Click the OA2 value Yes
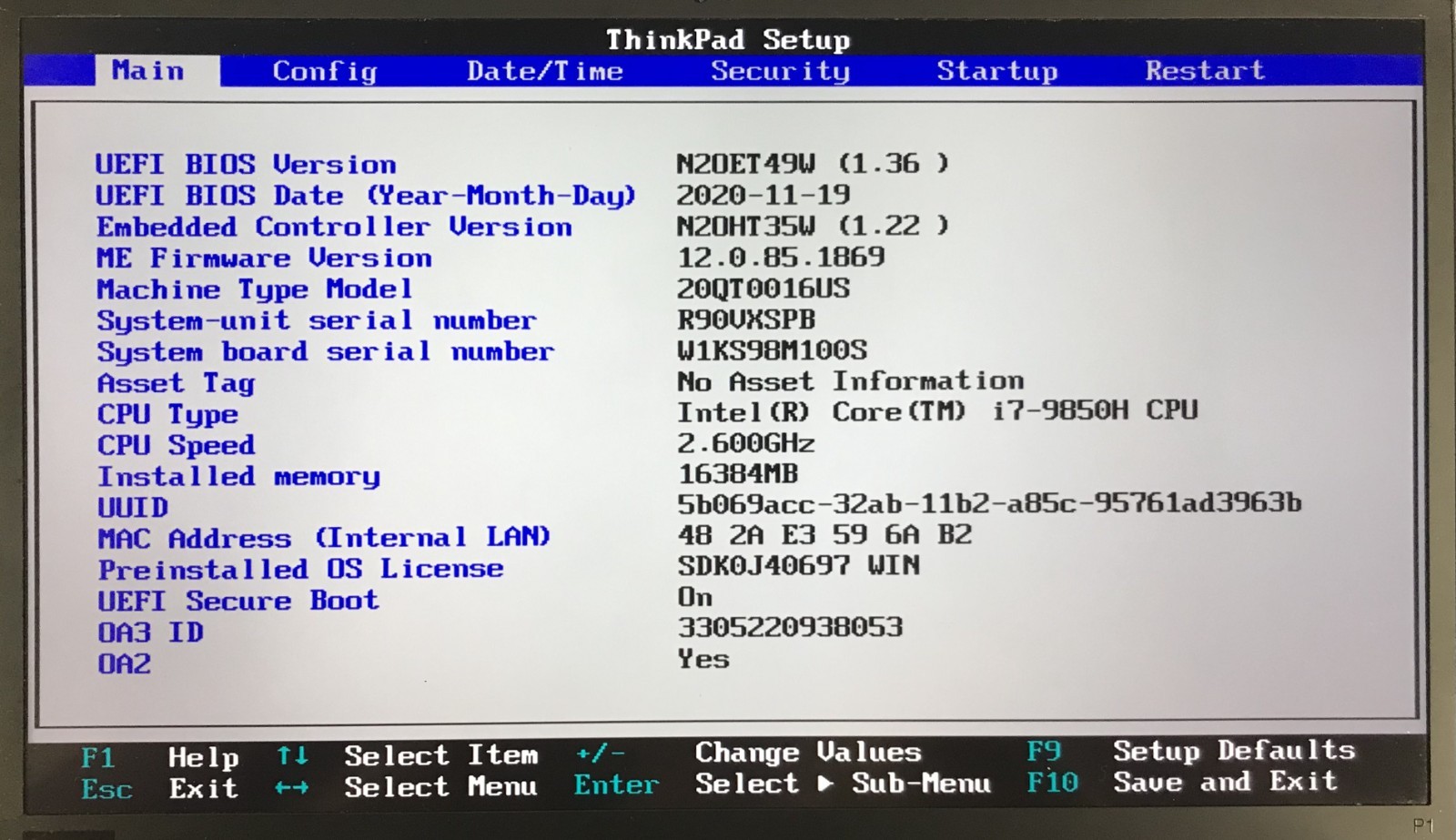This screenshot has height=840, width=1456. coord(703,659)
